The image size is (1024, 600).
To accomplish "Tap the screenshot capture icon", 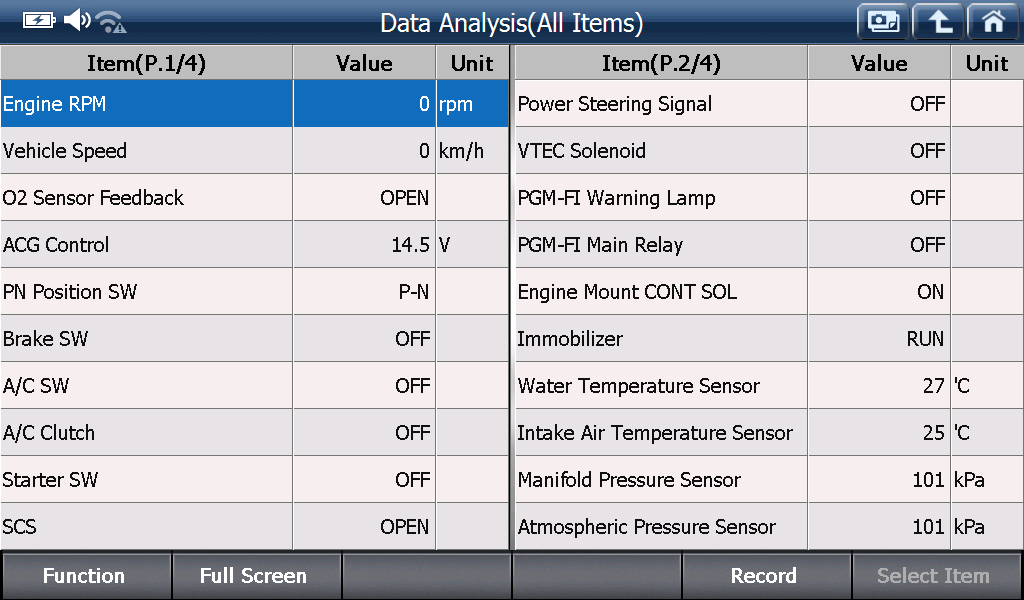I will 883,22.
